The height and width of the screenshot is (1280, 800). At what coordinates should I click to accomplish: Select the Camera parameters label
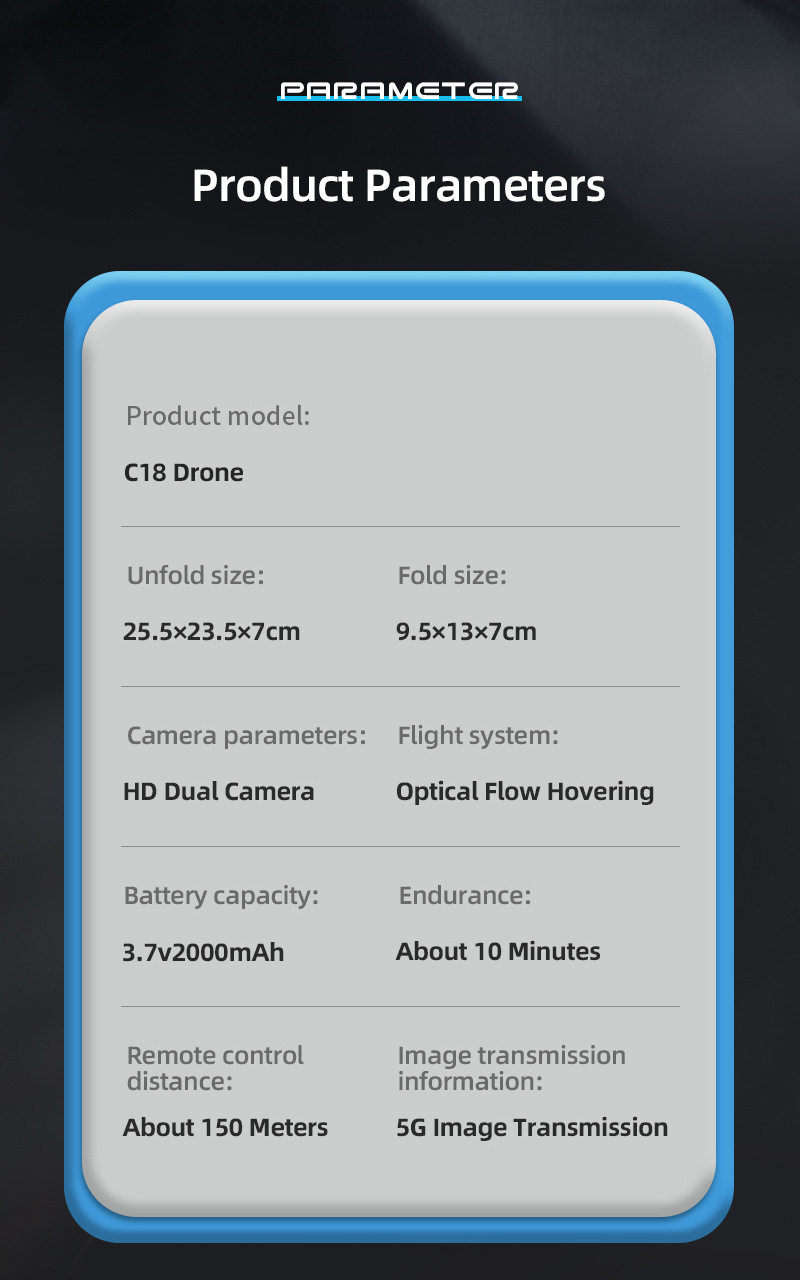[246, 736]
